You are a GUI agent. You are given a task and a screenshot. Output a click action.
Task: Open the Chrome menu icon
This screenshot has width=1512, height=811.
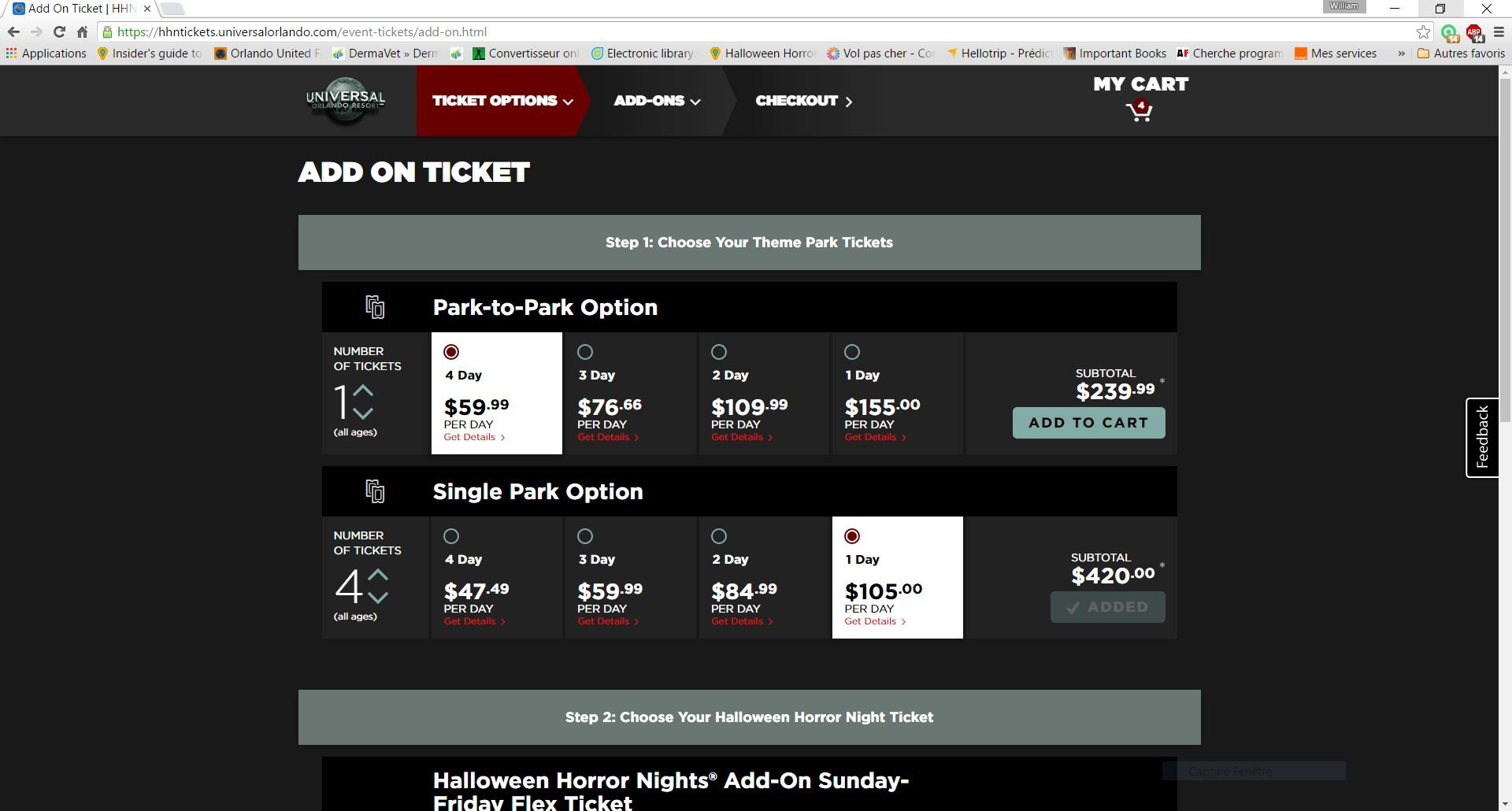click(1499, 32)
